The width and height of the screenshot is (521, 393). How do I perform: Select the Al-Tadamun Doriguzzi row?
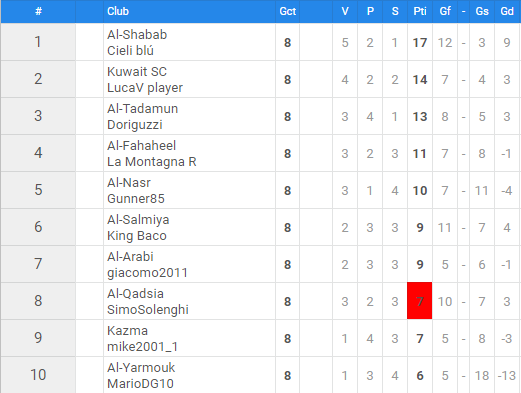coord(260,116)
